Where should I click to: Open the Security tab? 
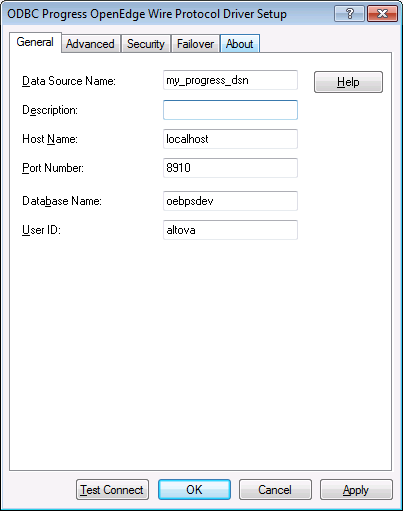click(x=146, y=44)
